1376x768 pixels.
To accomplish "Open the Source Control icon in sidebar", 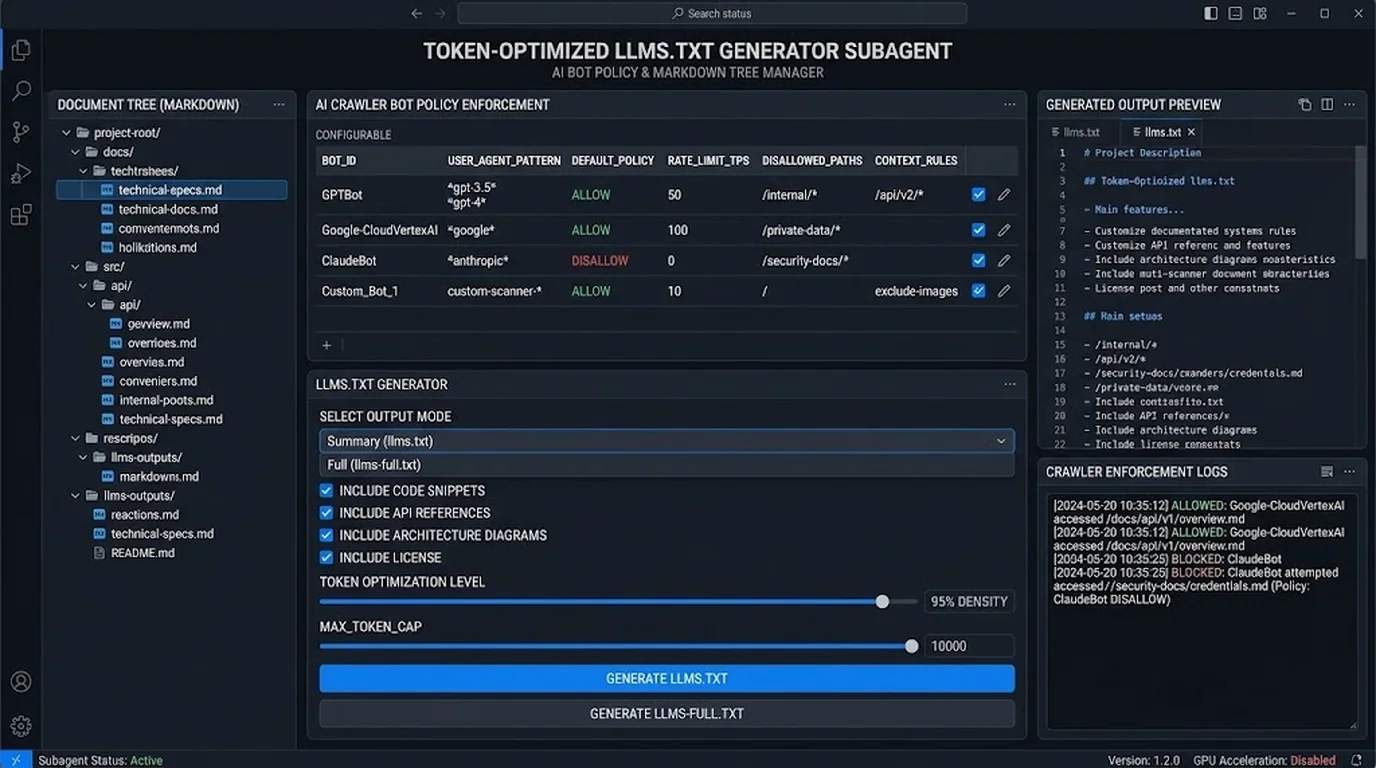I will click(21, 132).
